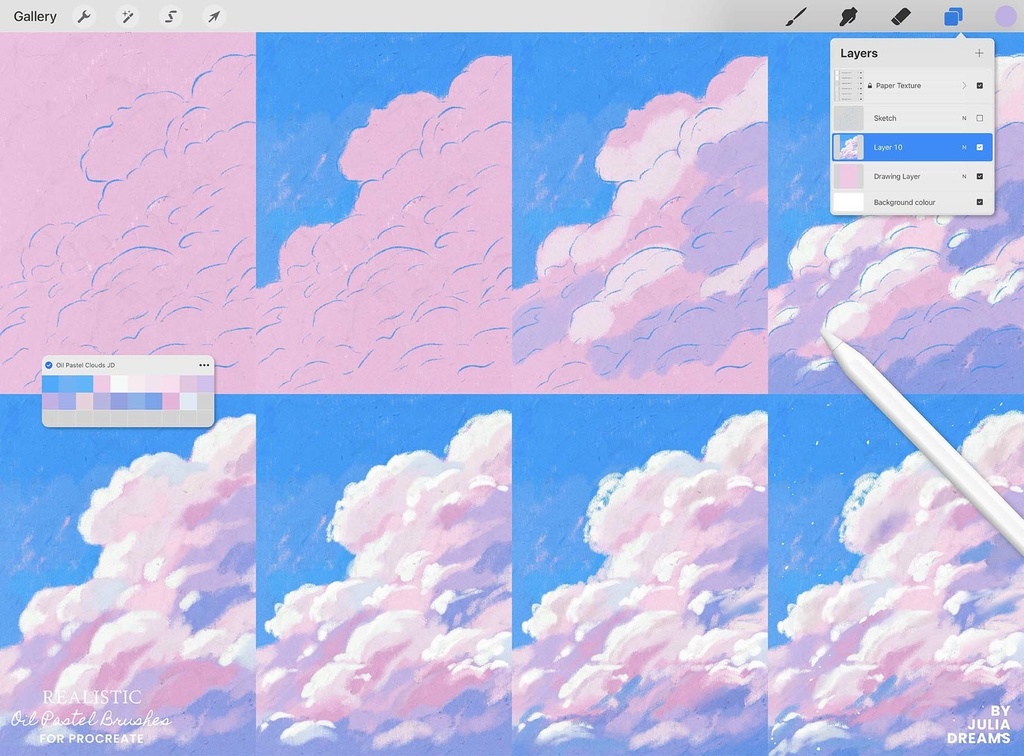Toggle visibility of the Paper Texture group
The image size is (1024, 756).
pos(980,85)
